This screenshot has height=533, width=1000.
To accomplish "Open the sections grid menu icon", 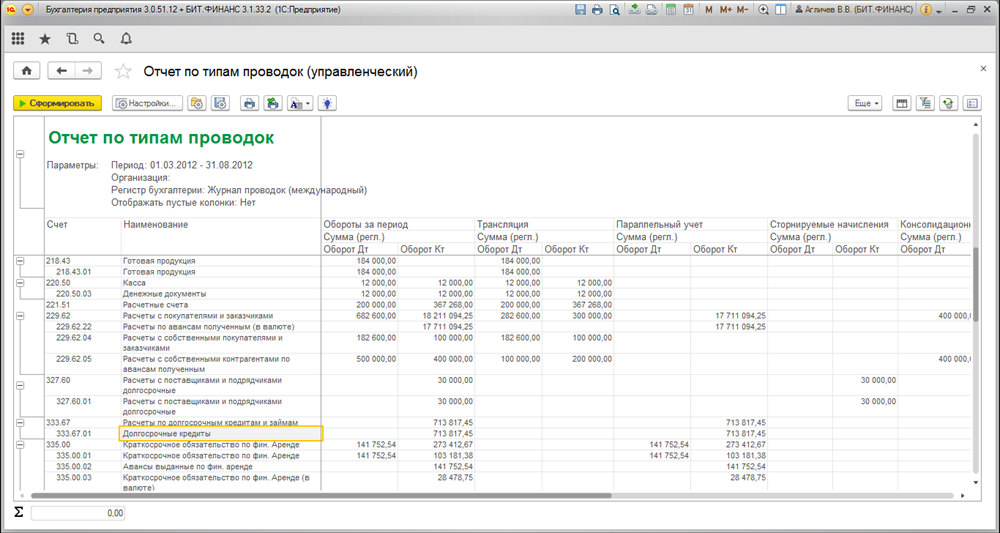I will click(18, 39).
